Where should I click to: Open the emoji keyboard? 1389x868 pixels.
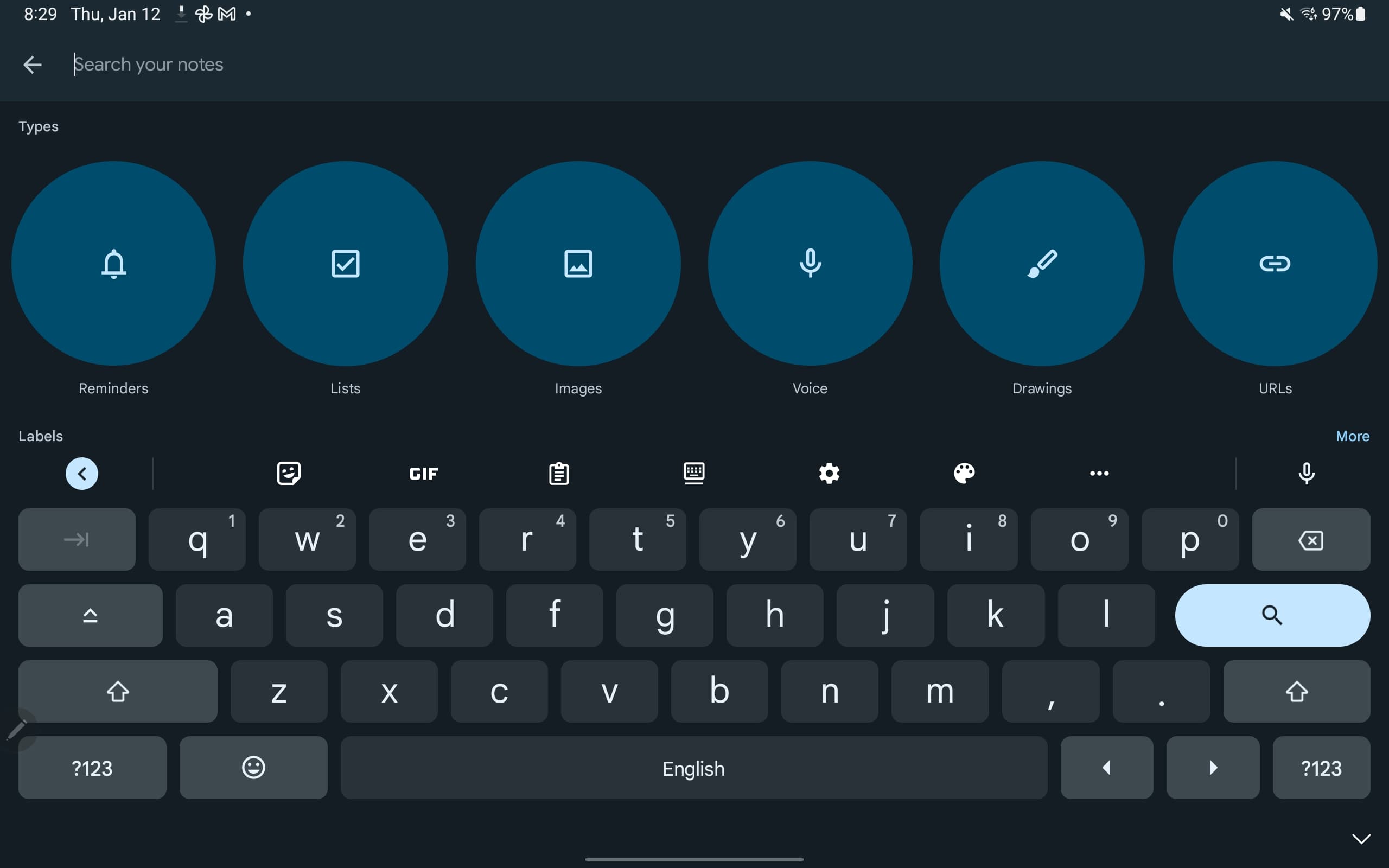click(254, 768)
